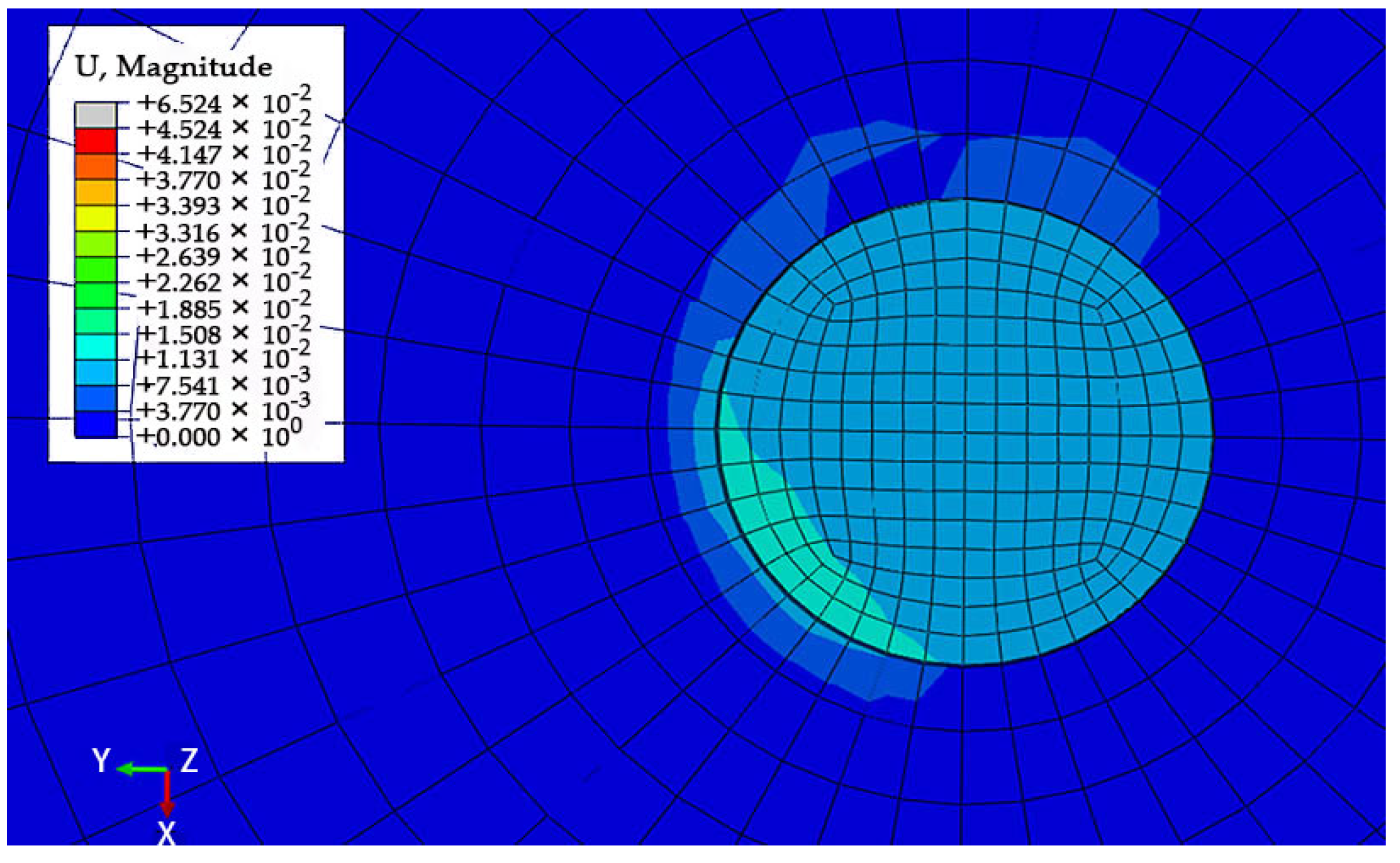Pick the red legend color swatch
This screenshot has height=863, width=1400.
(x=96, y=140)
